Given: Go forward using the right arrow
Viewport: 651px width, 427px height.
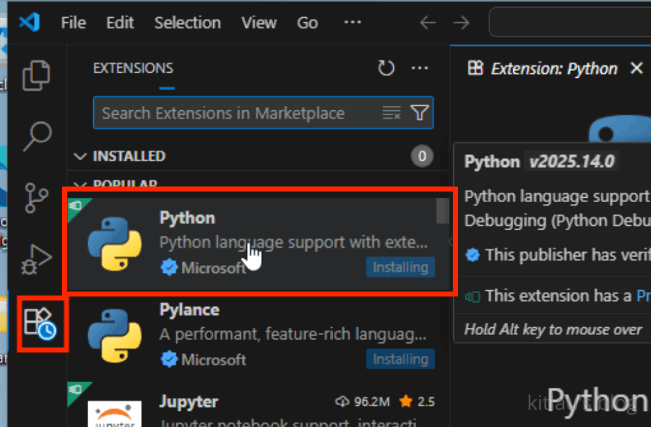Looking at the screenshot, I should (x=461, y=22).
